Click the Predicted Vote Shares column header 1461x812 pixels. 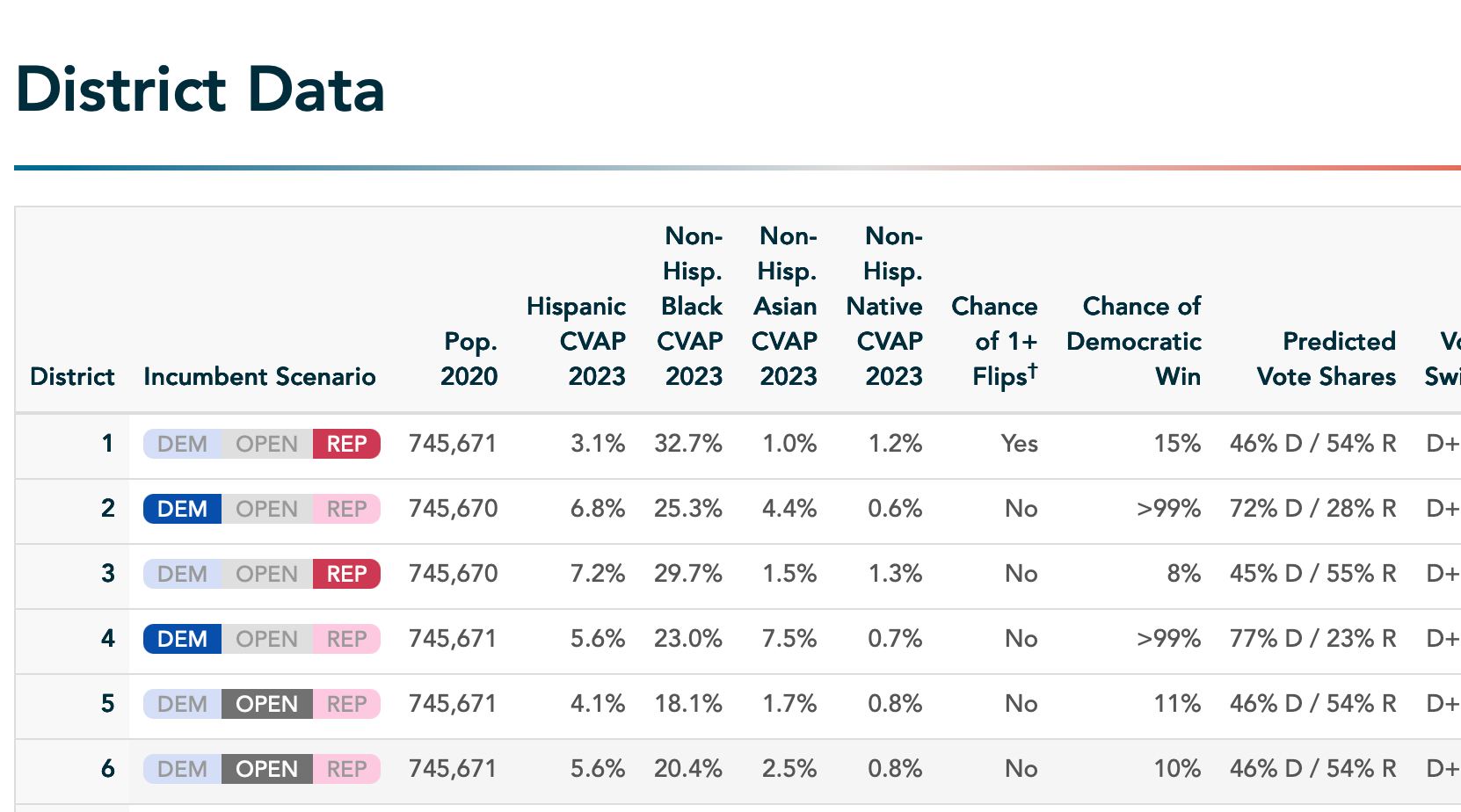[1327, 359]
